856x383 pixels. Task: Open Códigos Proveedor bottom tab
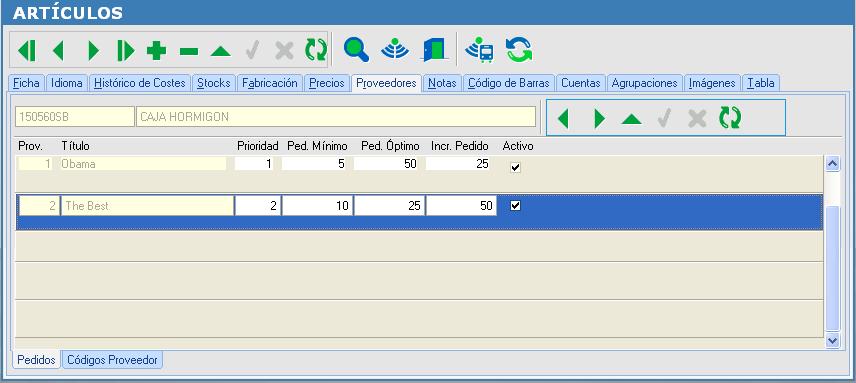pos(112,360)
